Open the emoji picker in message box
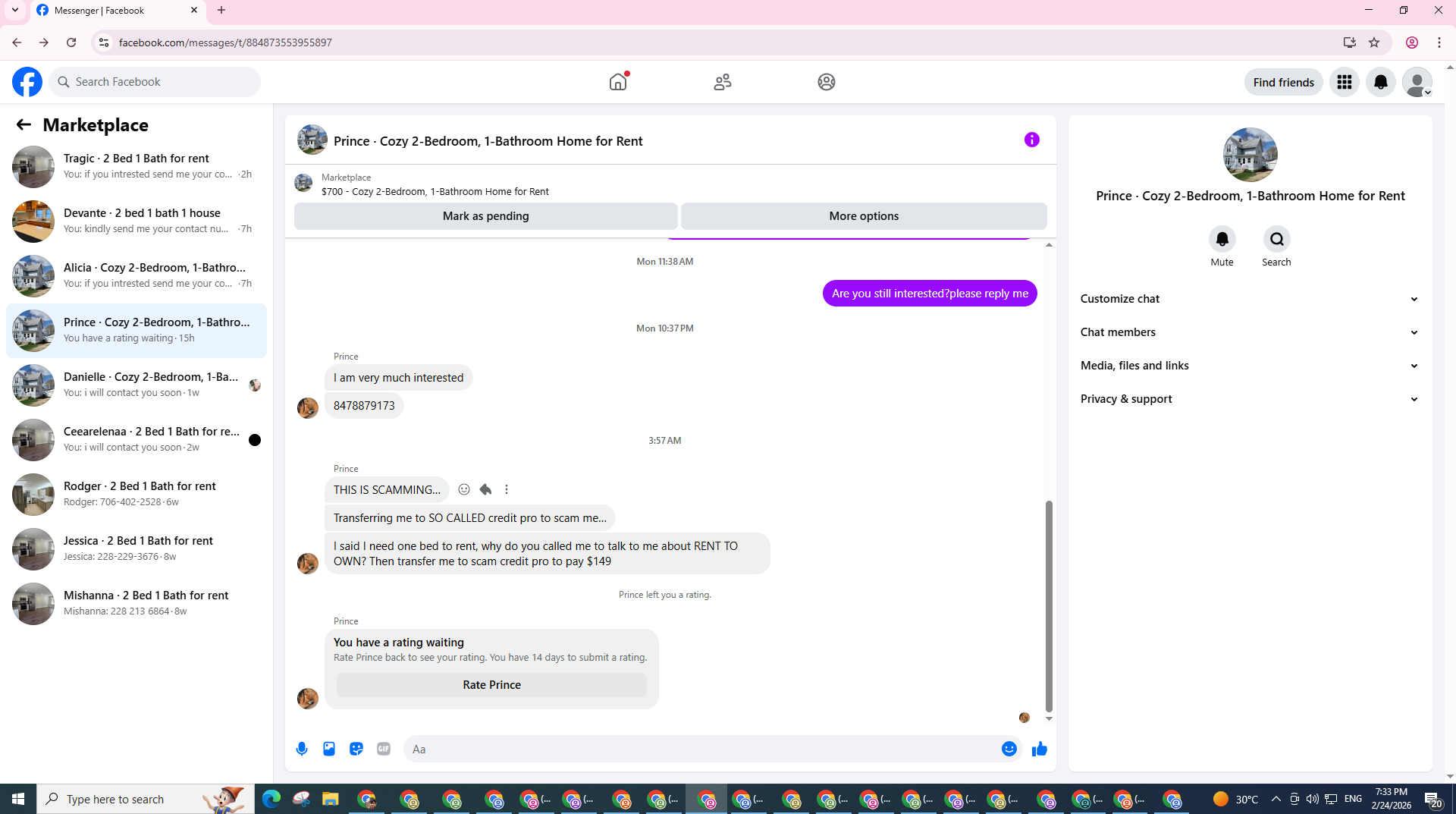This screenshot has height=814, width=1456. point(1009,749)
